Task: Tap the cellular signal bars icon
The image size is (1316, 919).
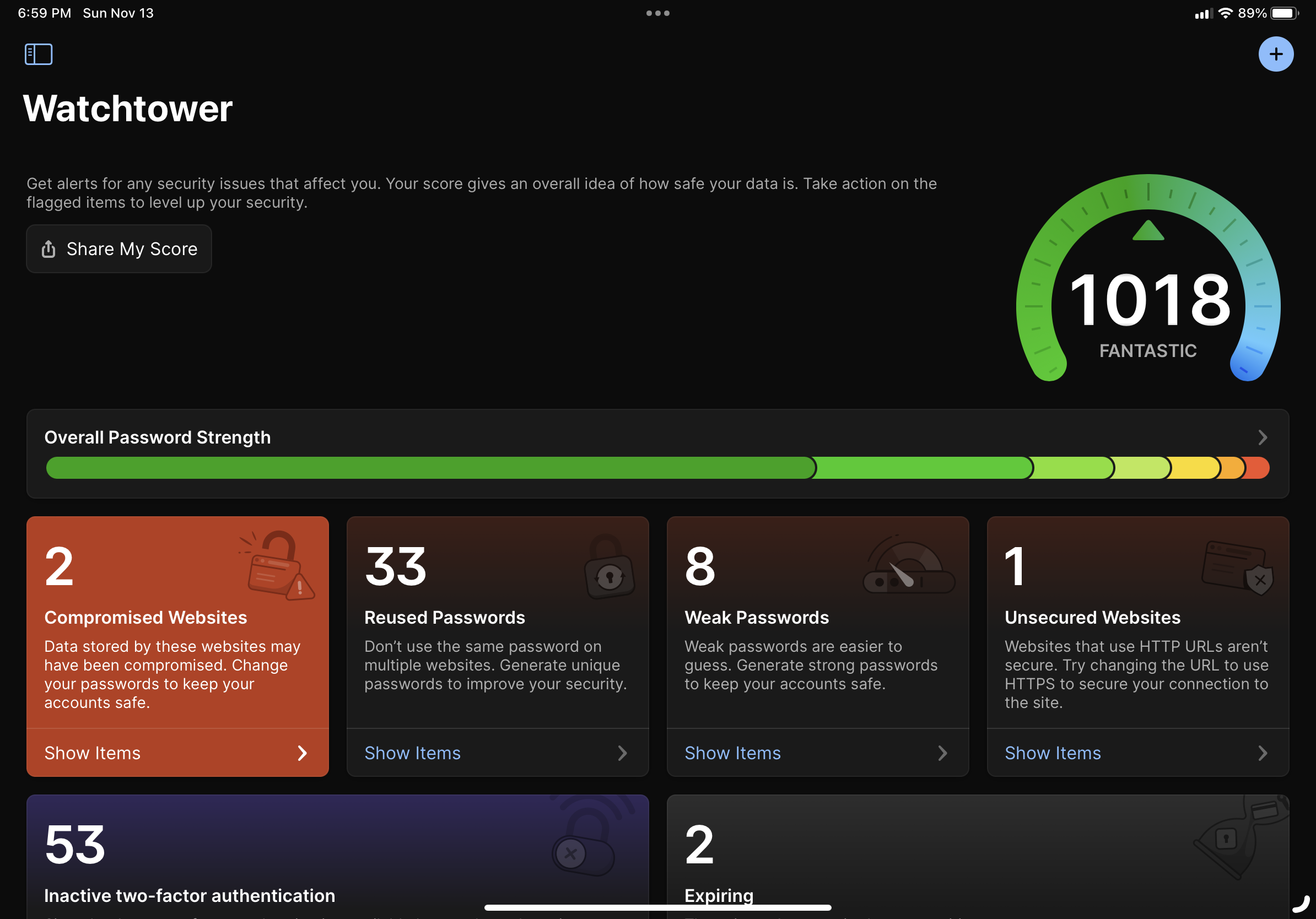Action: [x=1203, y=14]
